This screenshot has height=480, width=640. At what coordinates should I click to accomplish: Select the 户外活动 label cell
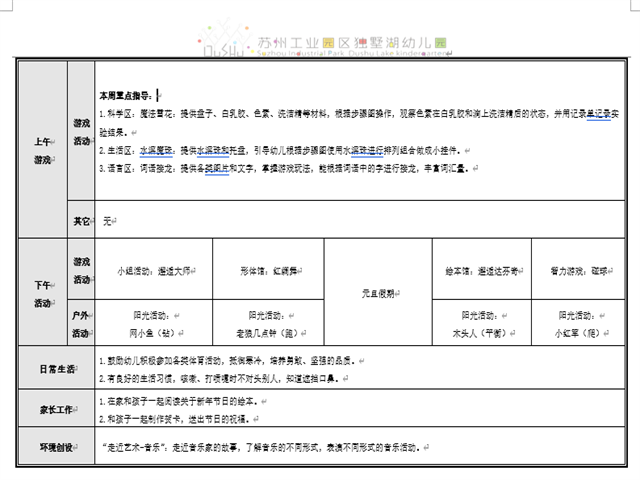[x=81, y=323]
